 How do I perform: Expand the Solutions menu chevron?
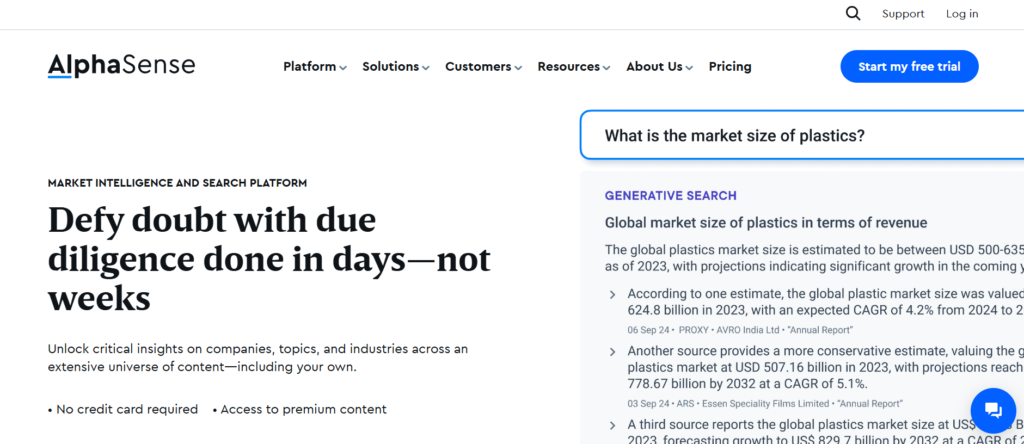pyautogui.click(x=426, y=67)
